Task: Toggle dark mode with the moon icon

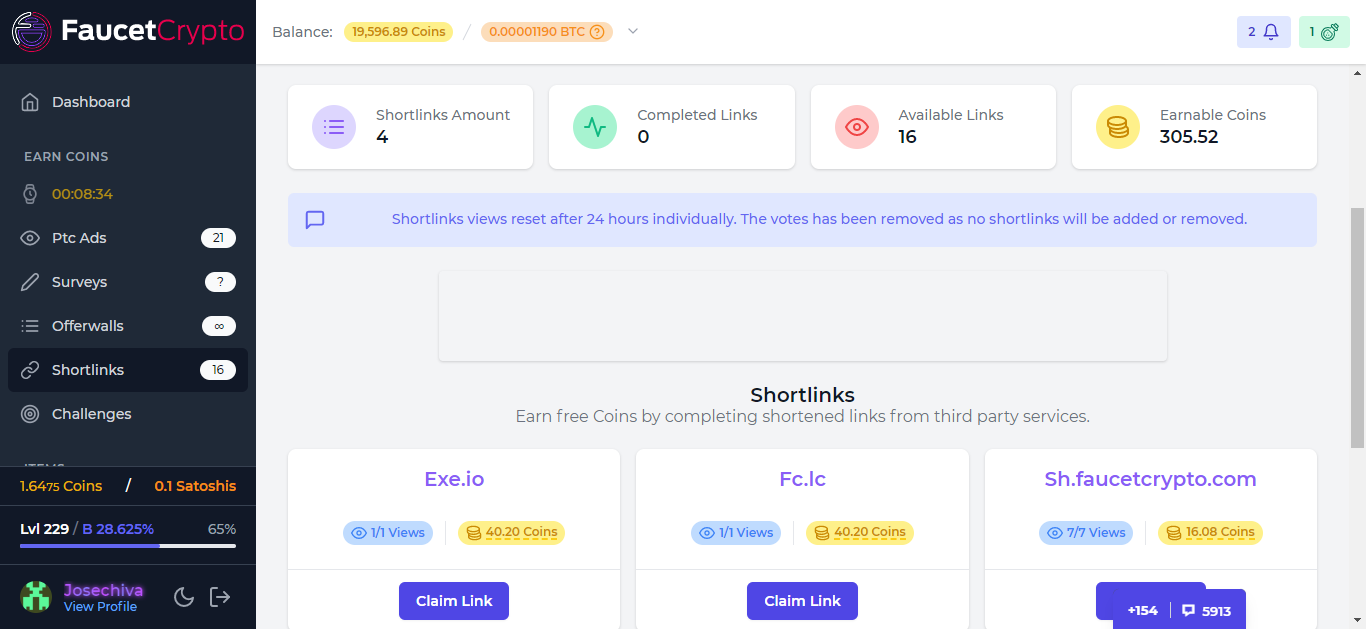Action: pyautogui.click(x=184, y=597)
